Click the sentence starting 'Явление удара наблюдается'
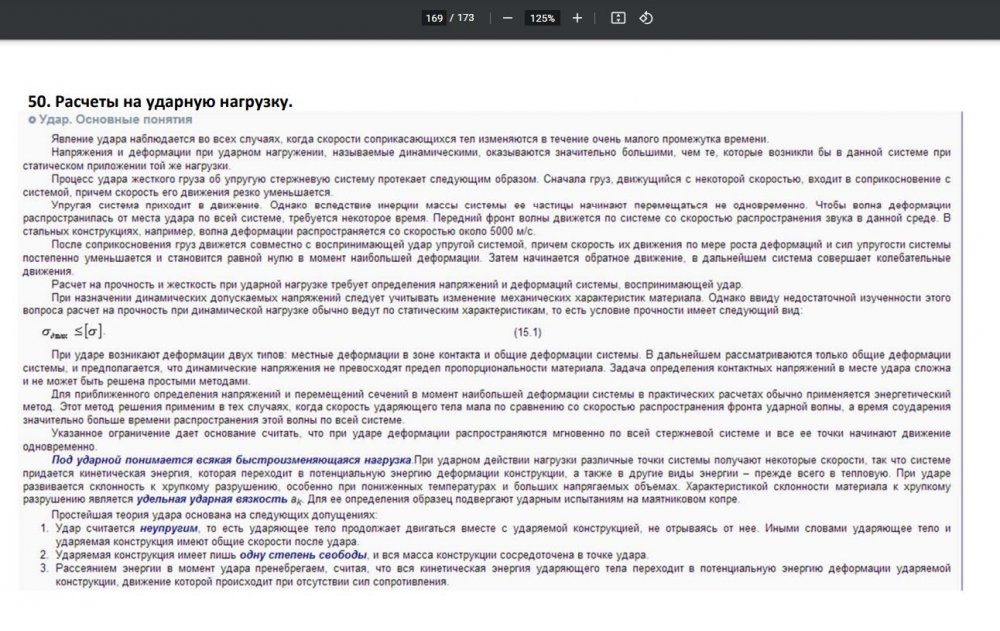 pyautogui.click(x=410, y=139)
